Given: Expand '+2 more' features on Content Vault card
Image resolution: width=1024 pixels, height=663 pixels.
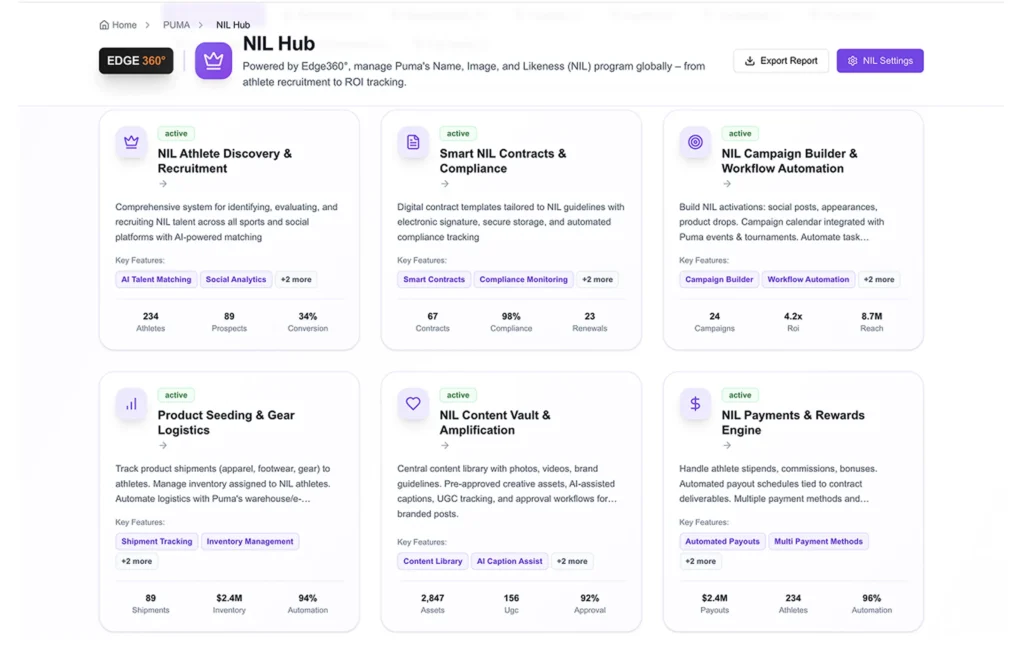Looking at the screenshot, I should [572, 561].
